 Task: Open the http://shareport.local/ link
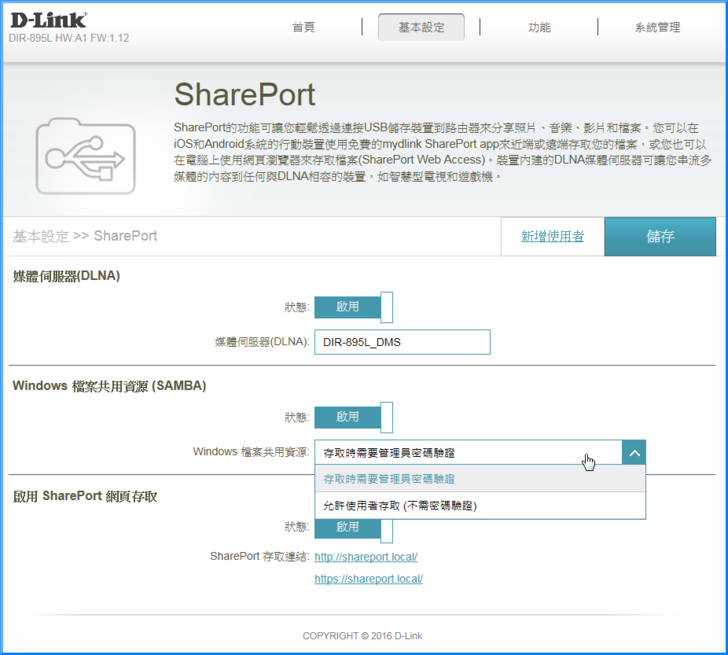tap(365, 557)
